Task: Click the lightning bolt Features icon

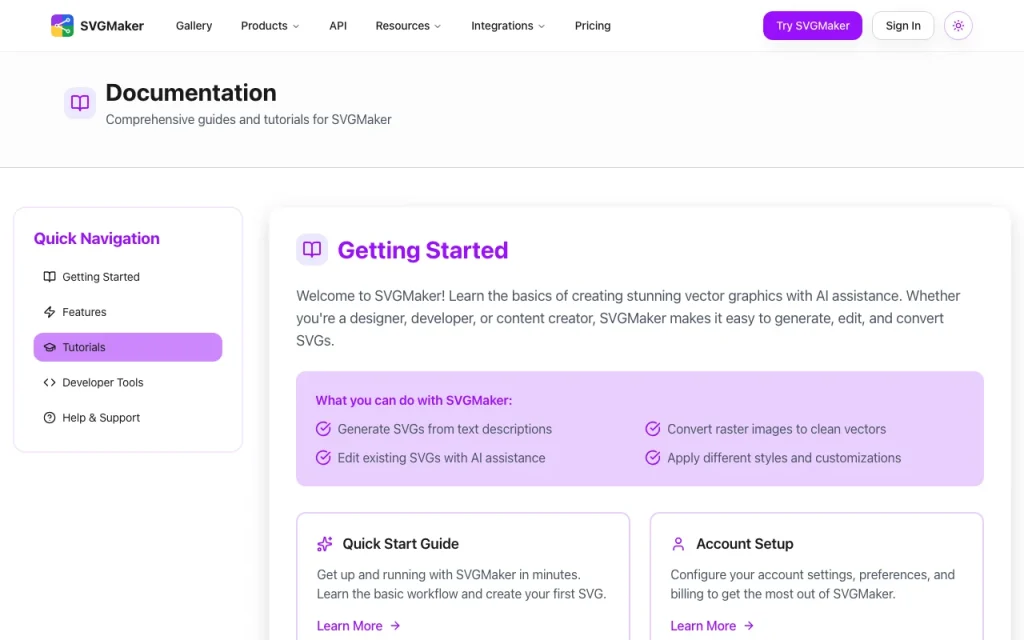Action: [x=50, y=312]
